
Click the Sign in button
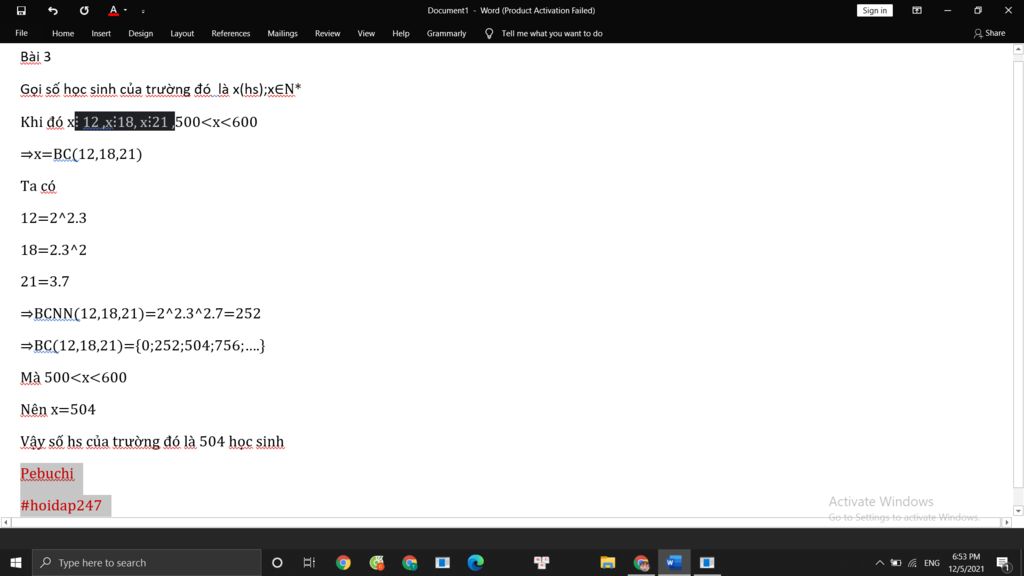click(x=874, y=10)
